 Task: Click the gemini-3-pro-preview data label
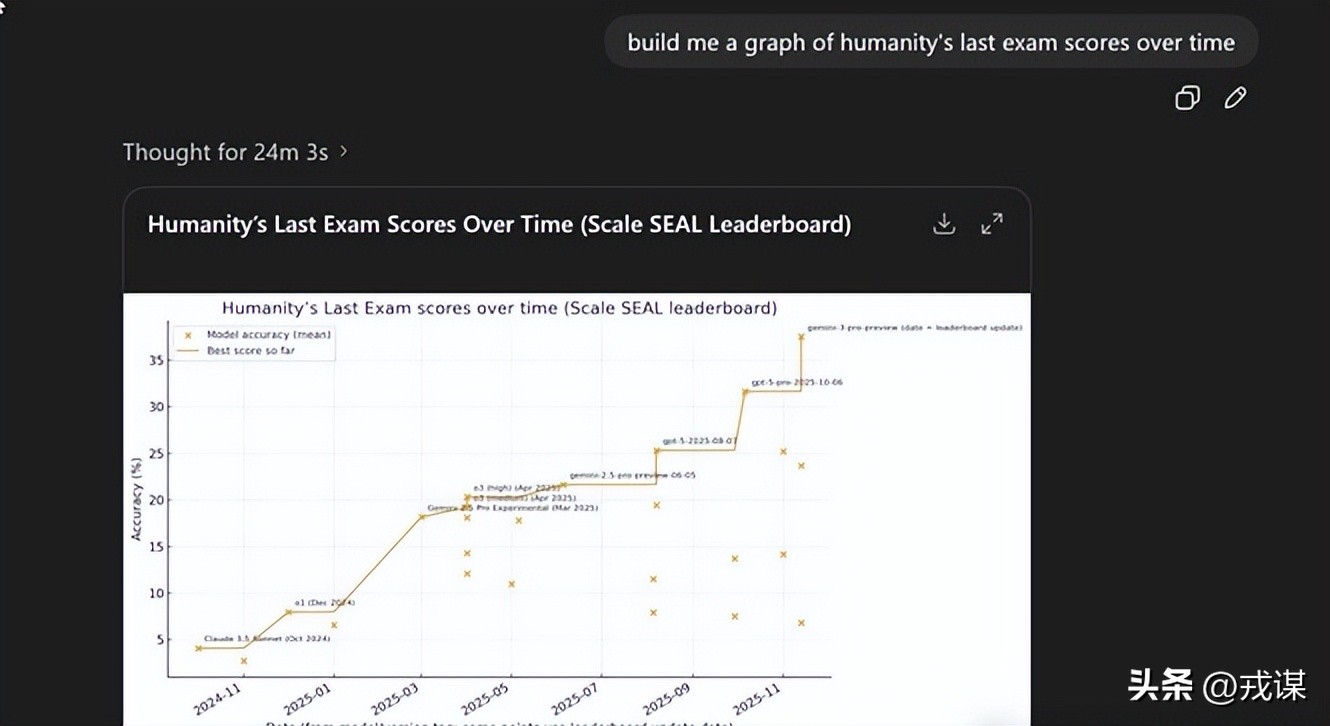pos(914,327)
